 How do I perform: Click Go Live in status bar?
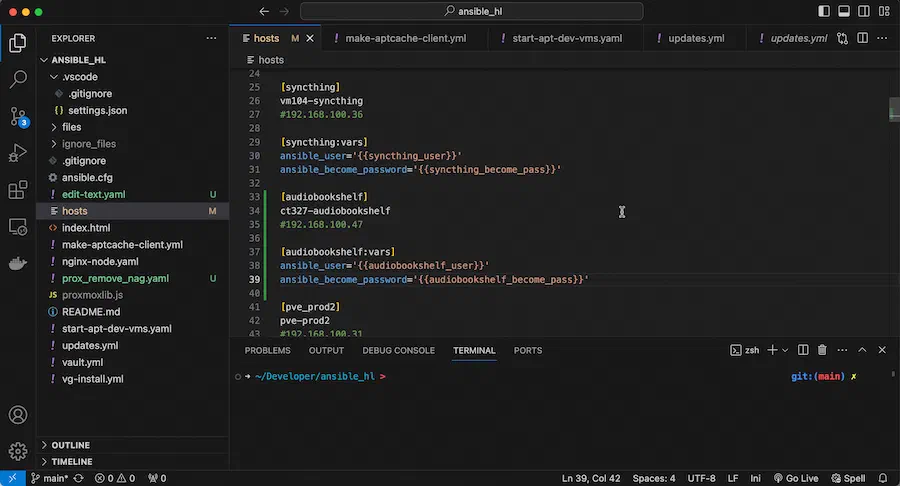pos(796,478)
